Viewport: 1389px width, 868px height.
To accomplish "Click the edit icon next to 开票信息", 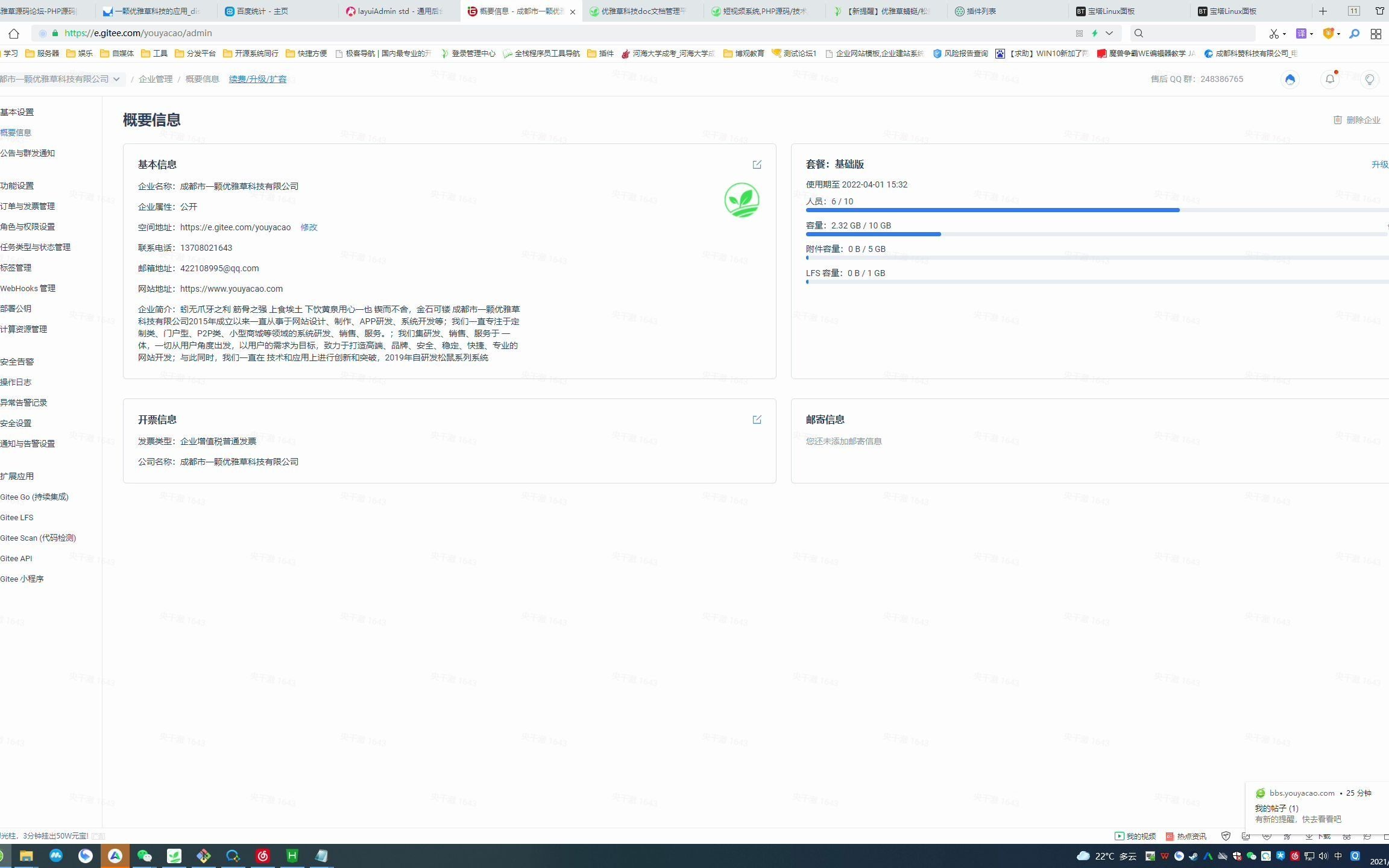I will [x=757, y=419].
